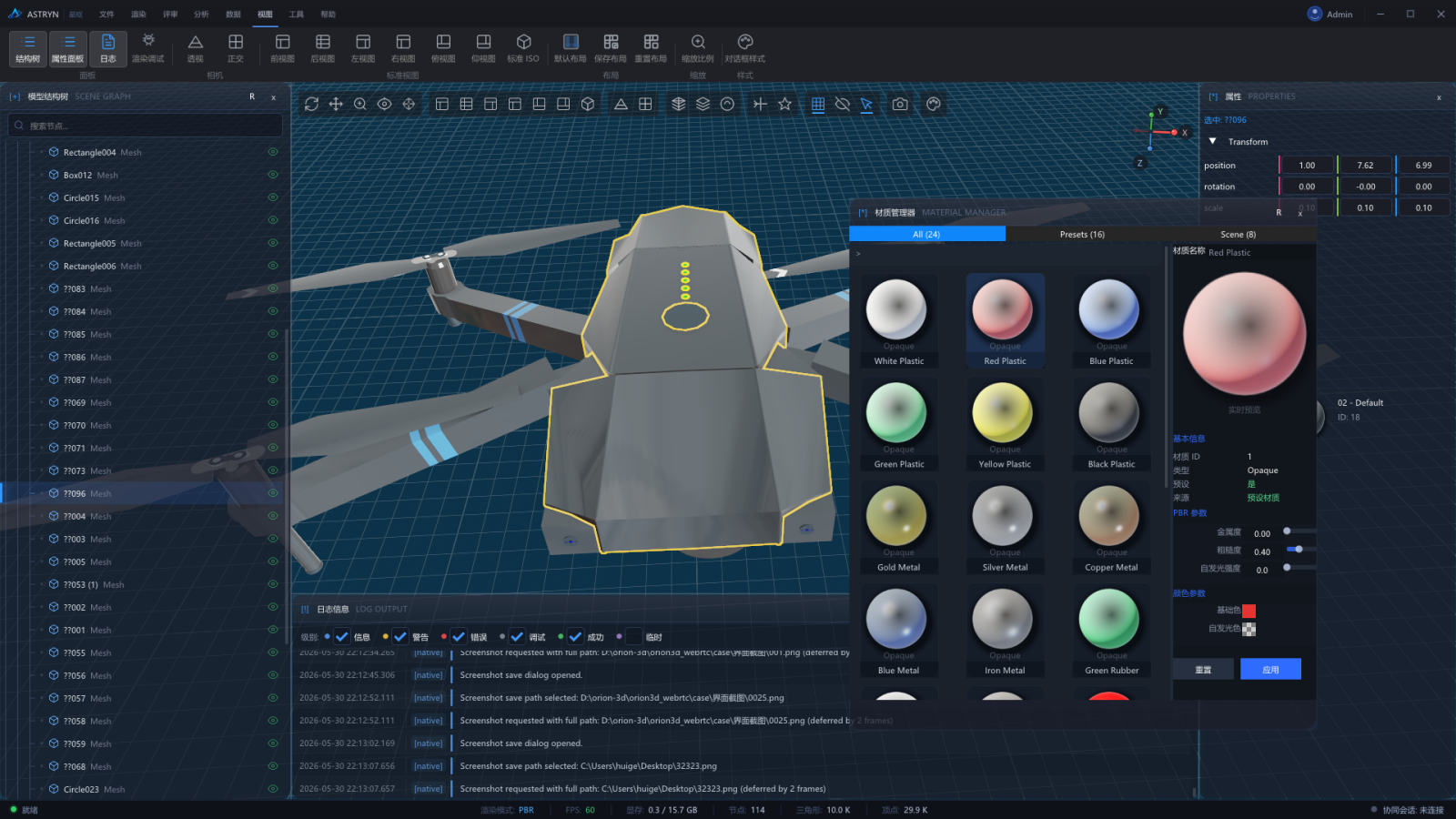Viewport: 1456px width, 819px height.
Task: Expand the ??004 tree node
Action: coord(42,516)
